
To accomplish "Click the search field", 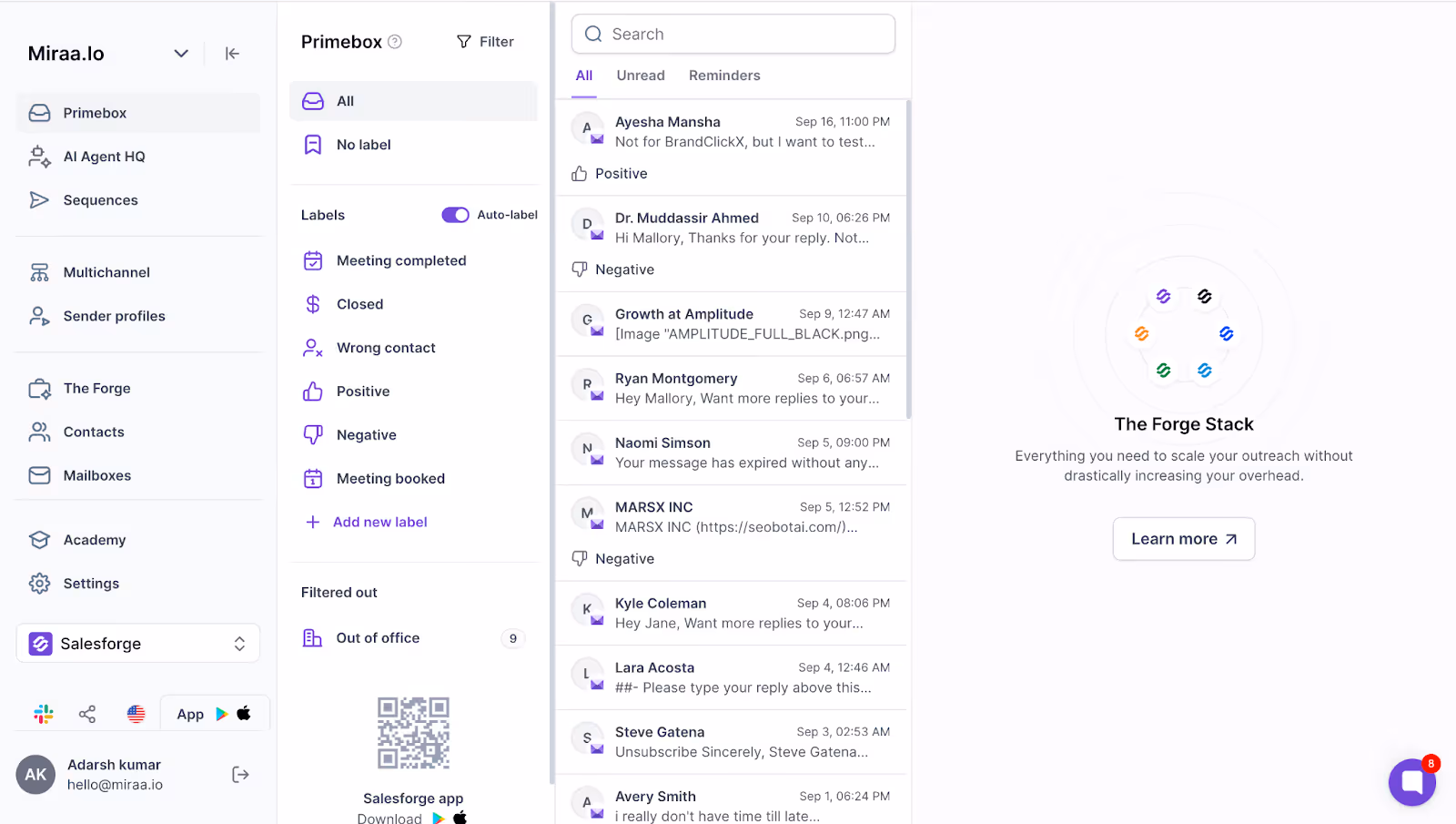I will click(733, 34).
